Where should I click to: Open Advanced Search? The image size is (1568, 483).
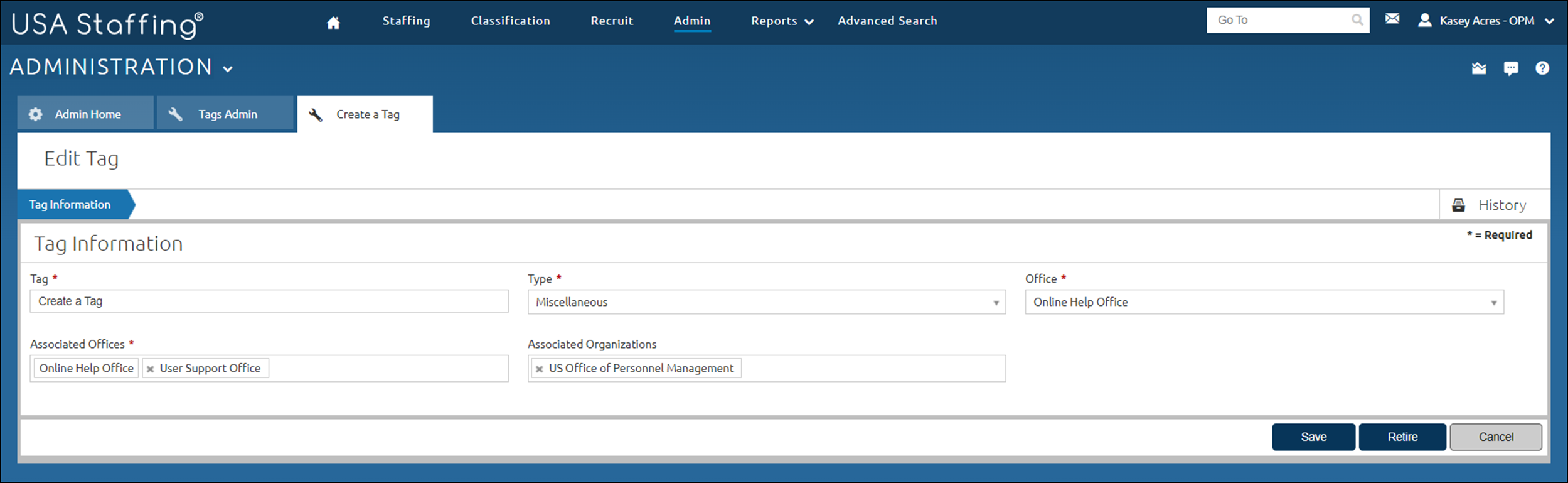(887, 21)
